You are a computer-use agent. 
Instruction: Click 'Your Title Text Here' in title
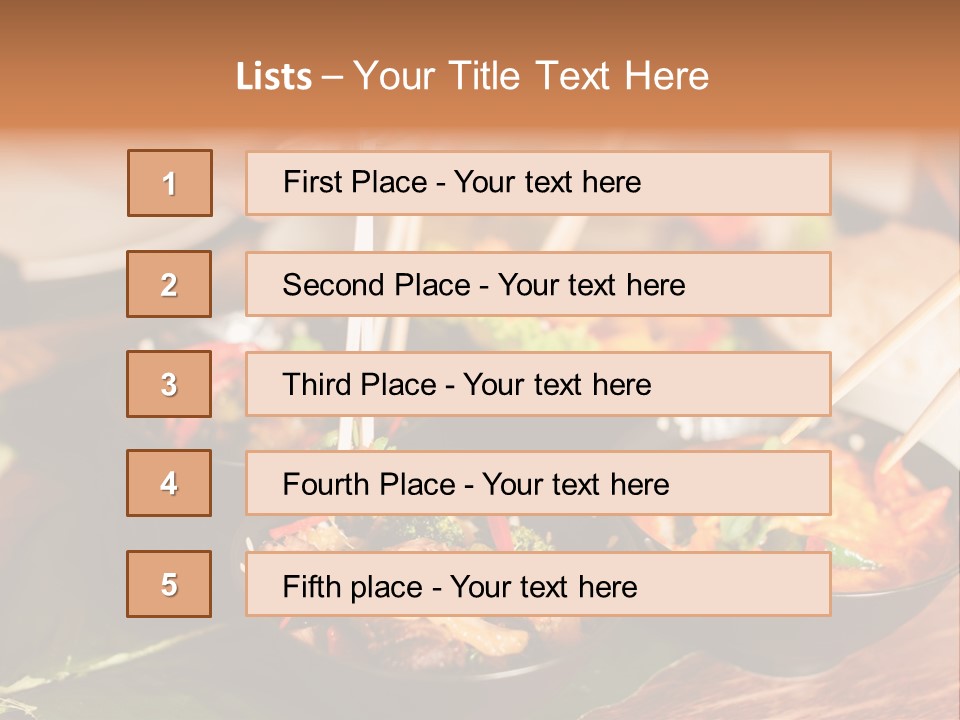click(x=531, y=77)
